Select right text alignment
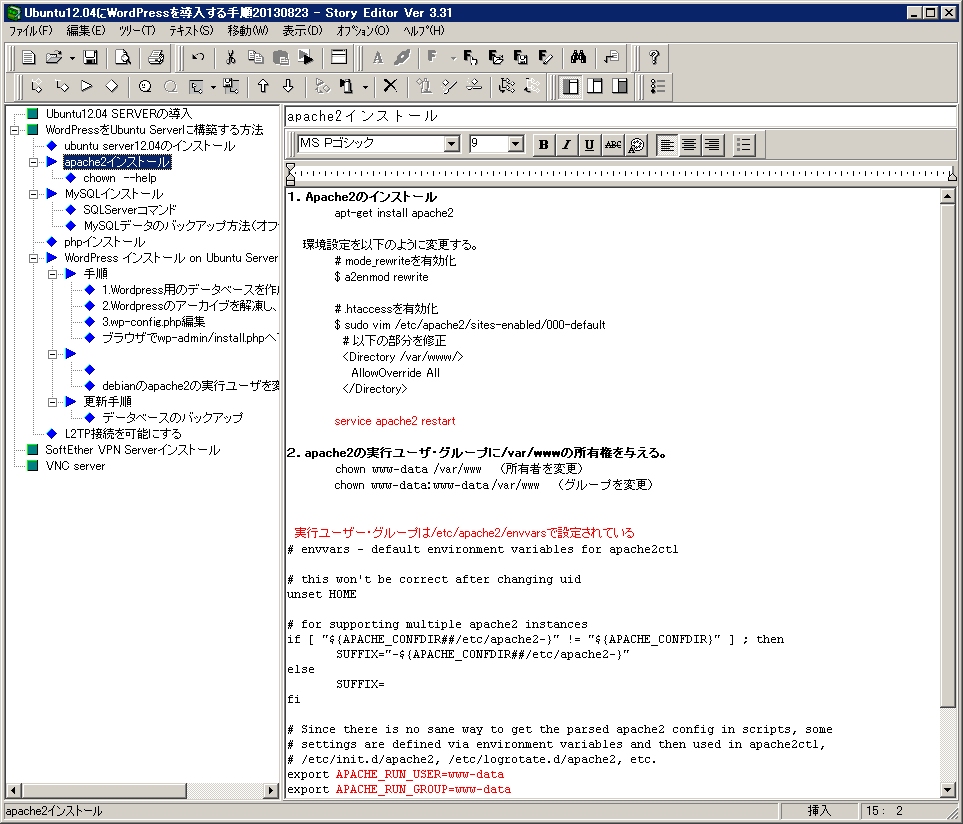Viewport: 963px width, 824px height. (712, 145)
